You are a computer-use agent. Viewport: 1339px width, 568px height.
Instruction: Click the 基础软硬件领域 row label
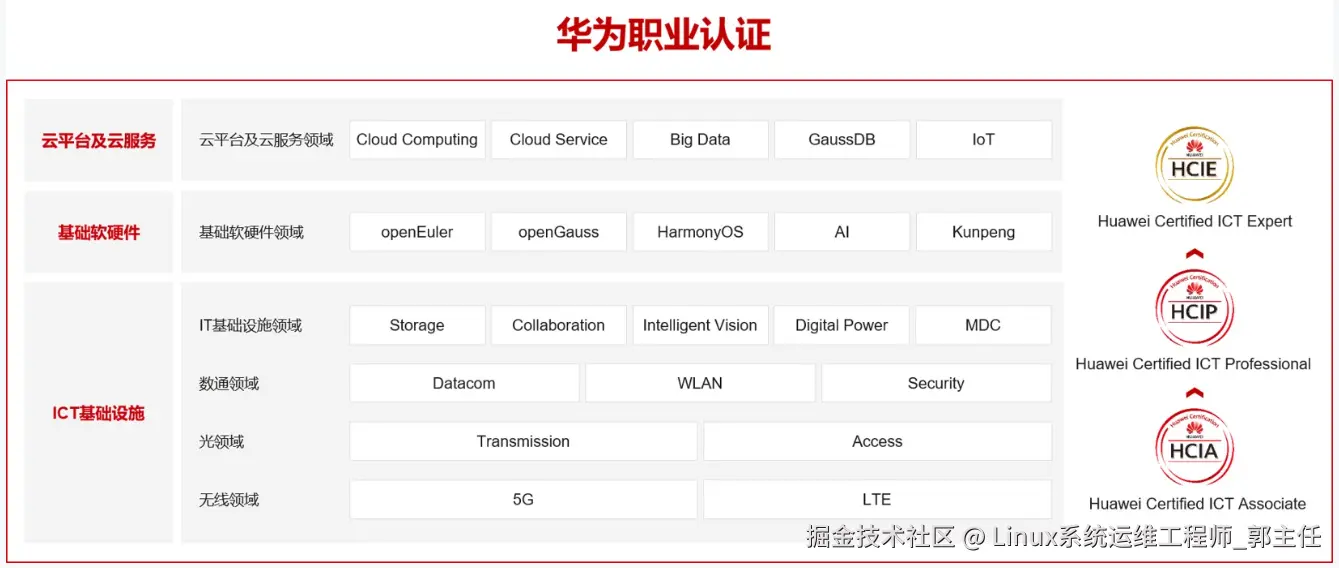(251, 232)
